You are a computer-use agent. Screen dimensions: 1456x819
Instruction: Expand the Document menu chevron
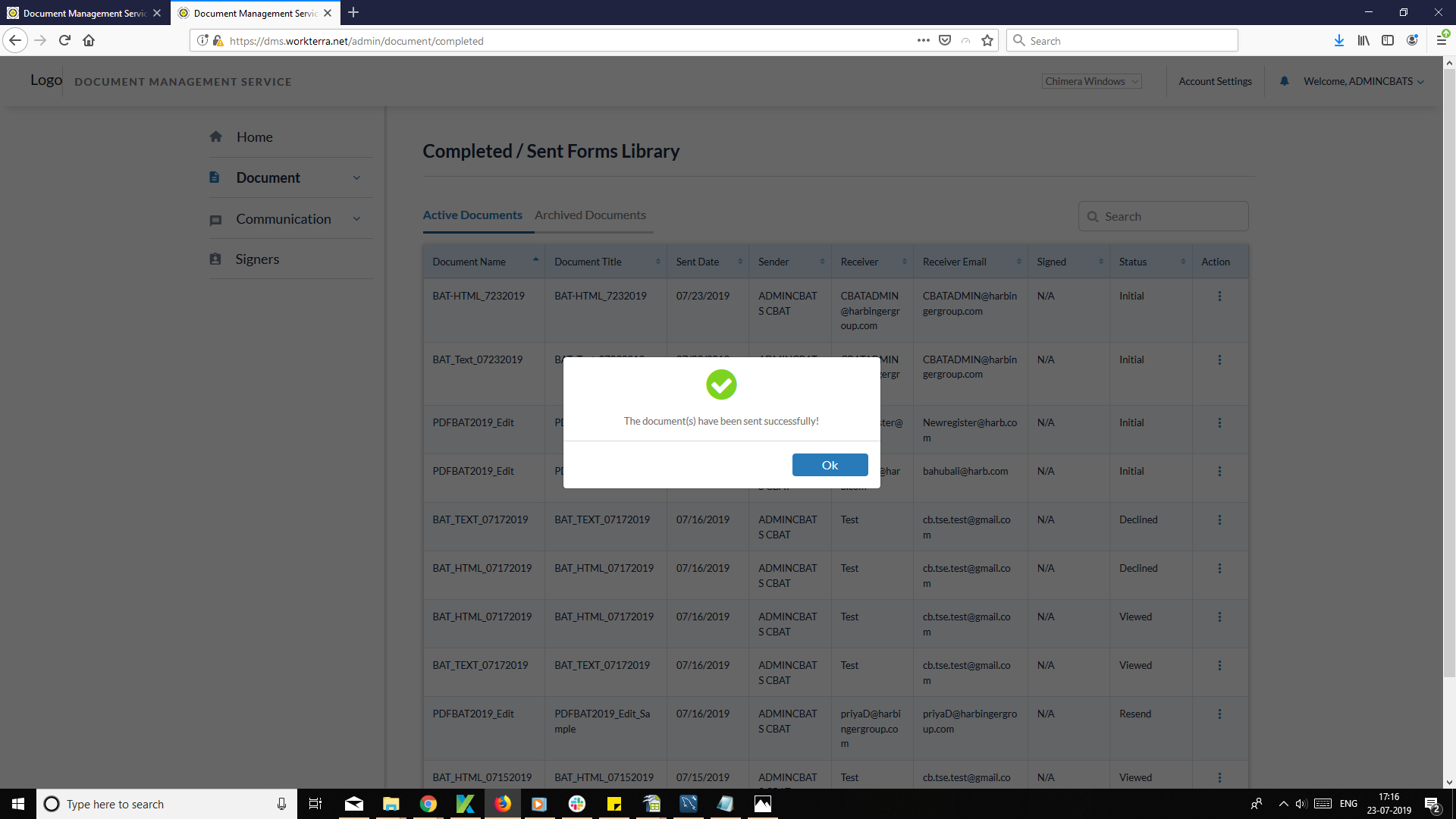[x=356, y=177]
